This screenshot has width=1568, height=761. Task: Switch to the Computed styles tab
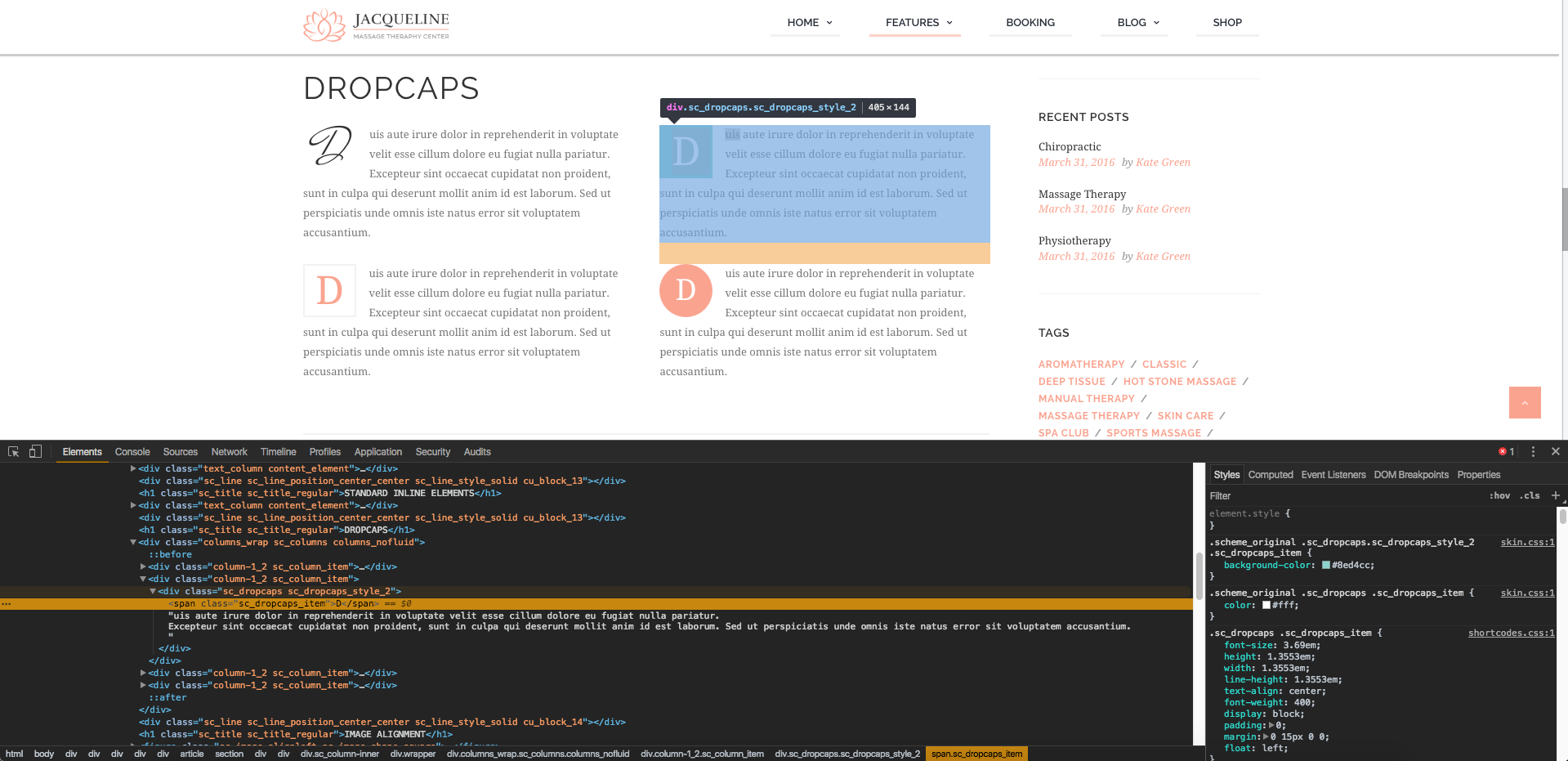(1270, 475)
